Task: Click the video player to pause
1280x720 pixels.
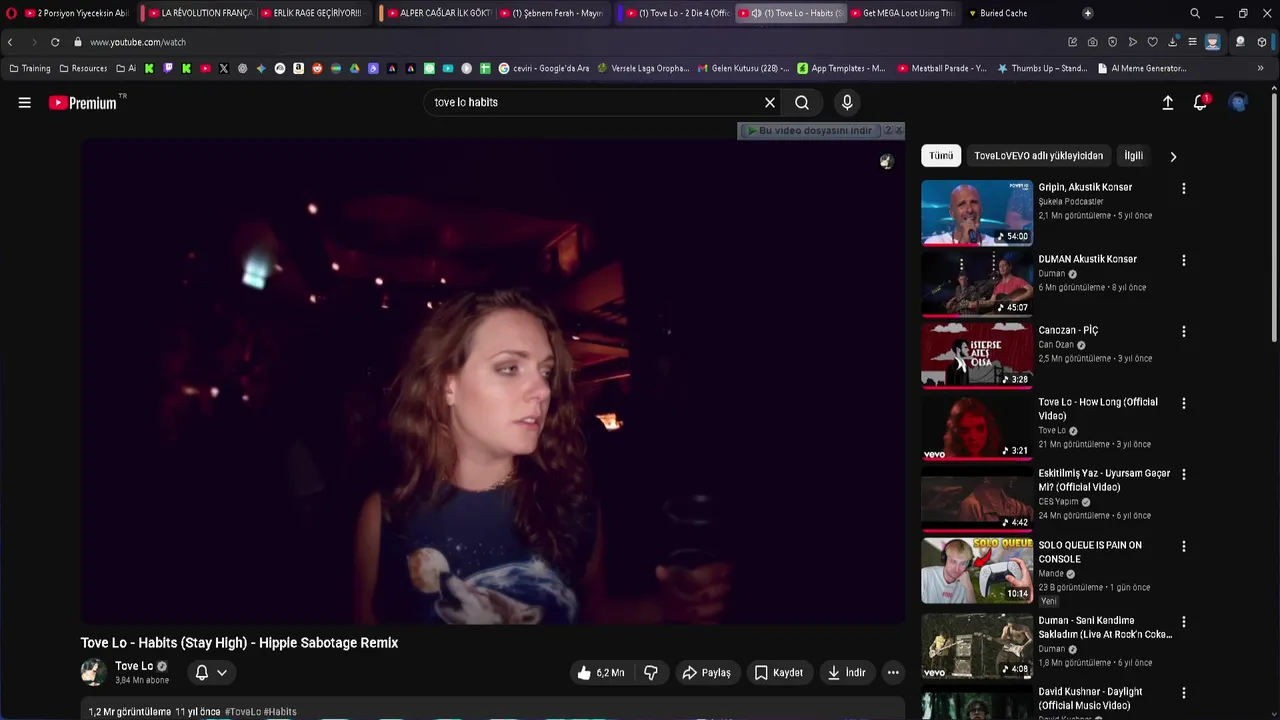Action: (493, 382)
